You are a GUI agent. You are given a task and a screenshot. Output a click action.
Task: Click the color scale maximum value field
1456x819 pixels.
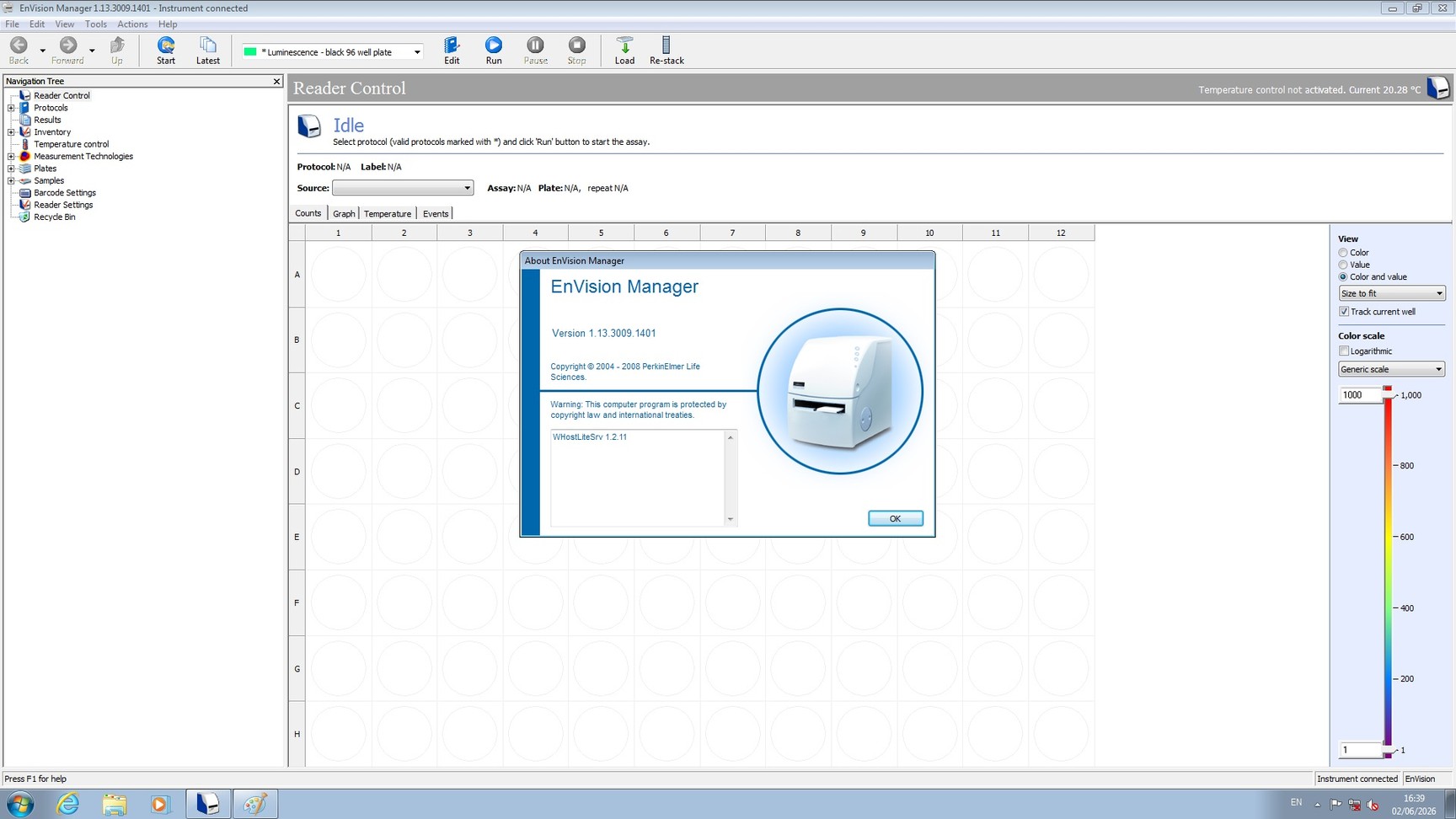point(1359,394)
